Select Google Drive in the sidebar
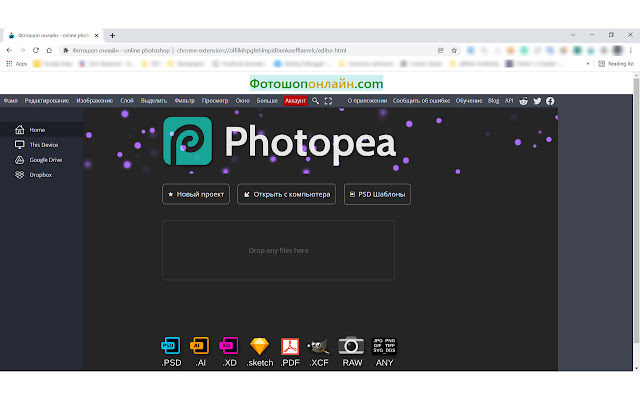This screenshot has width=640, height=400. click(42, 160)
